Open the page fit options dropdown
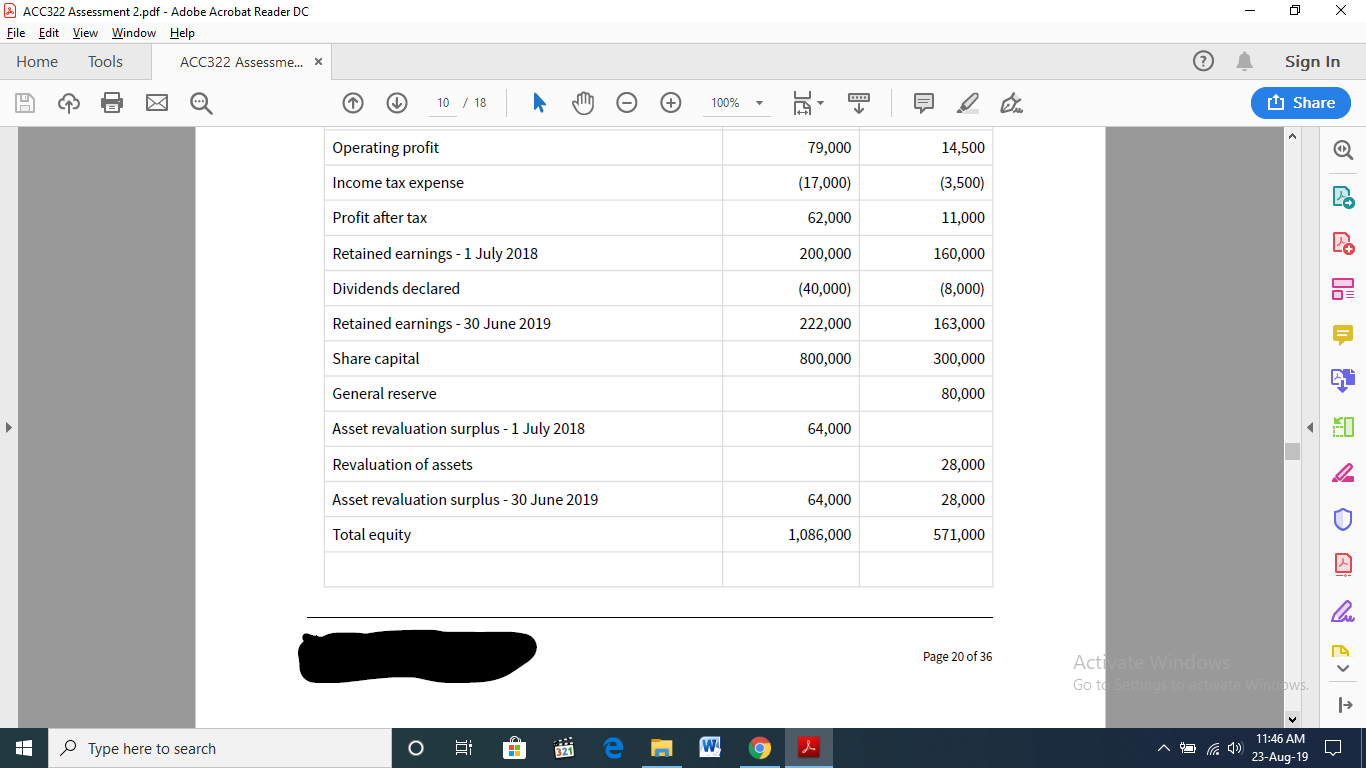The width and height of the screenshot is (1366, 768). tap(806, 102)
